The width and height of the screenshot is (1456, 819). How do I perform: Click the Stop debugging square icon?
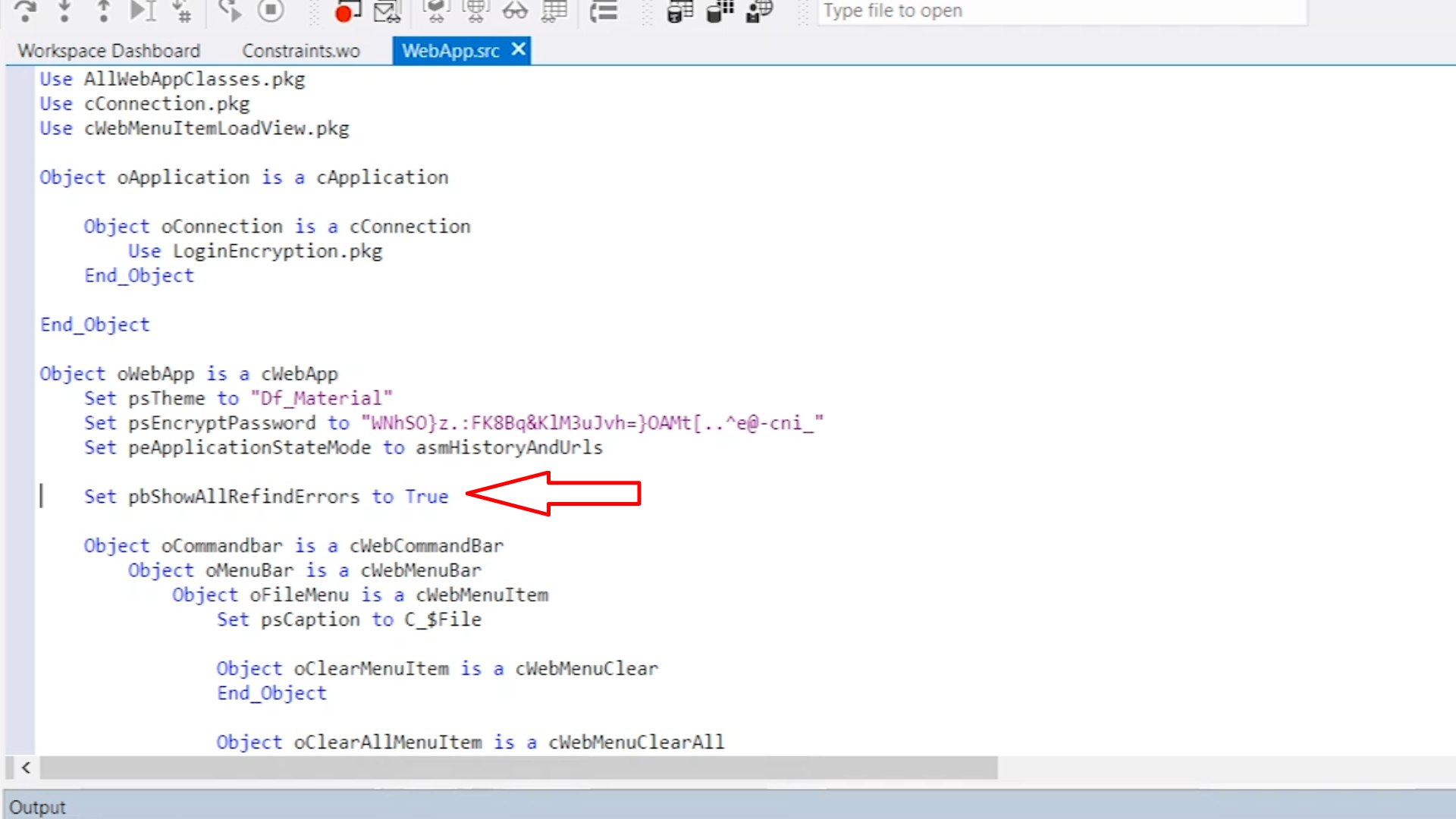pyautogui.click(x=271, y=11)
